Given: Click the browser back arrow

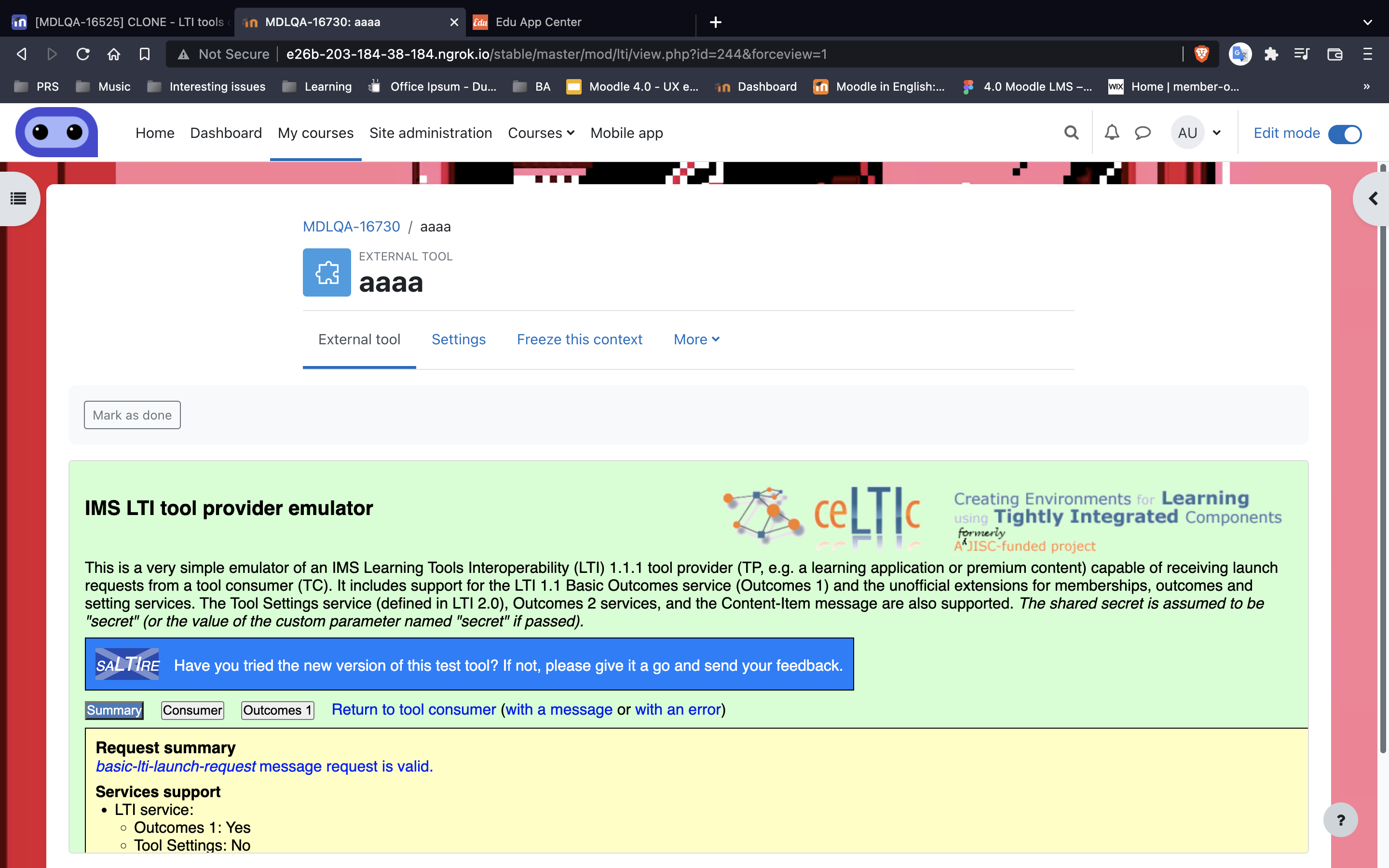Looking at the screenshot, I should point(21,54).
